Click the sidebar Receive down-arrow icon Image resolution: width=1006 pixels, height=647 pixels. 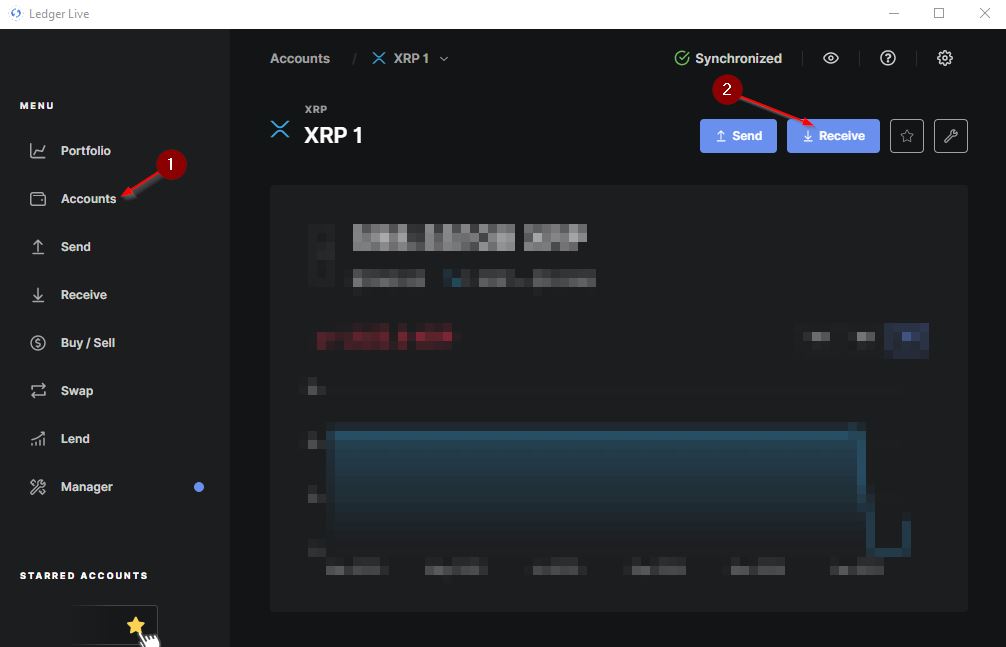pyautogui.click(x=38, y=295)
